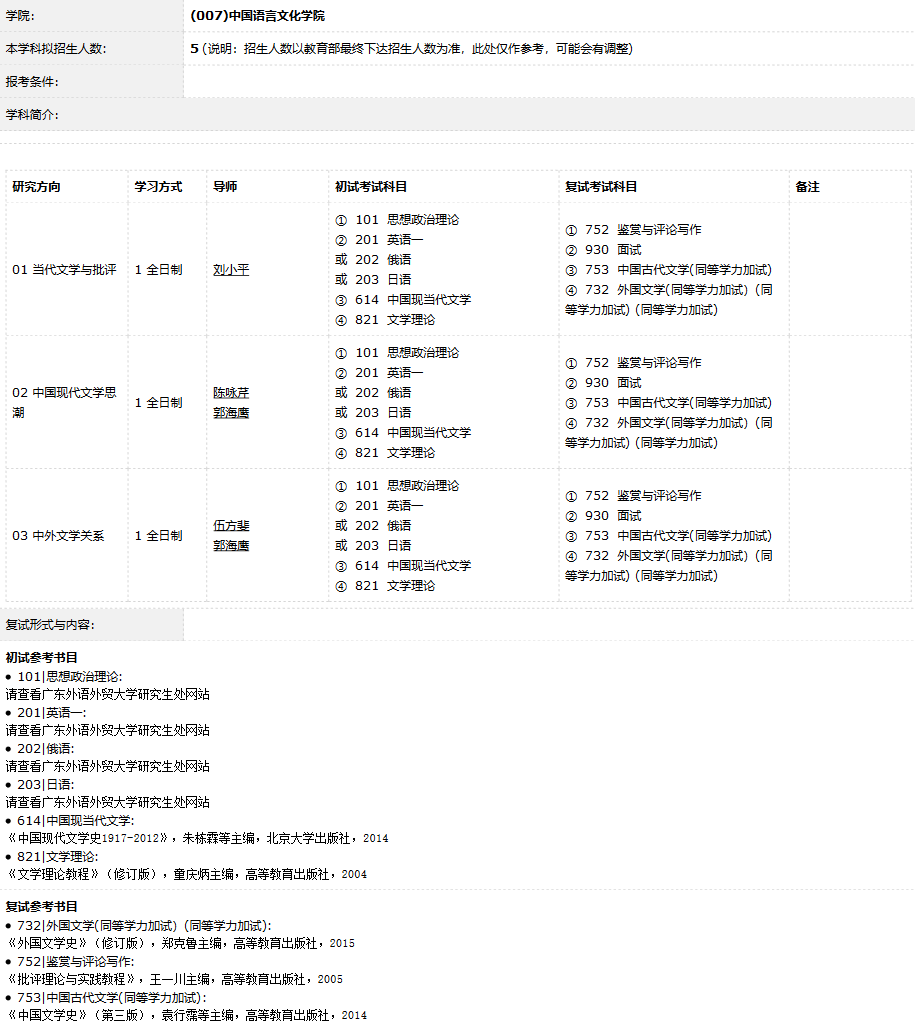Image resolution: width=915 pixels, height=1029 pixels.
Task: Click the 01 当代文学与批评 research direction cell
Action: (64, 270)
